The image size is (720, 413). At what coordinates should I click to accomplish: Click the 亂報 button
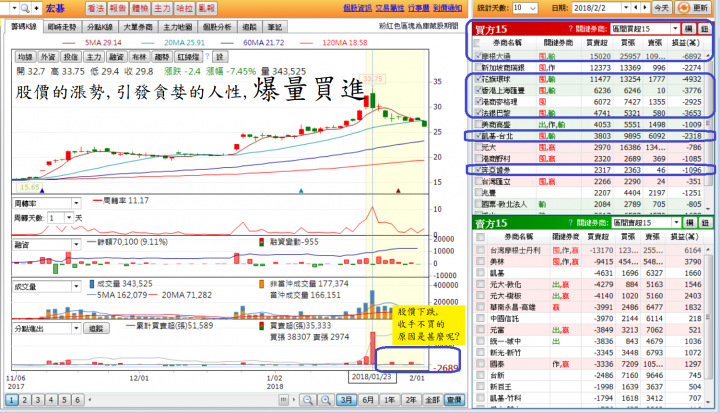[206, 8]
